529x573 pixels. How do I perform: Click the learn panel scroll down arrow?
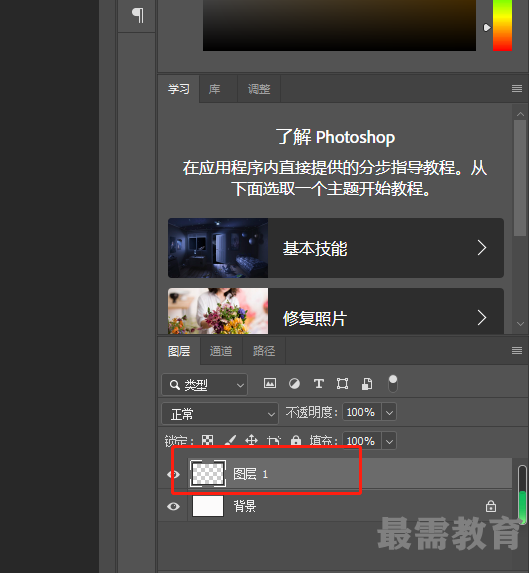click(x=520, y=324)
